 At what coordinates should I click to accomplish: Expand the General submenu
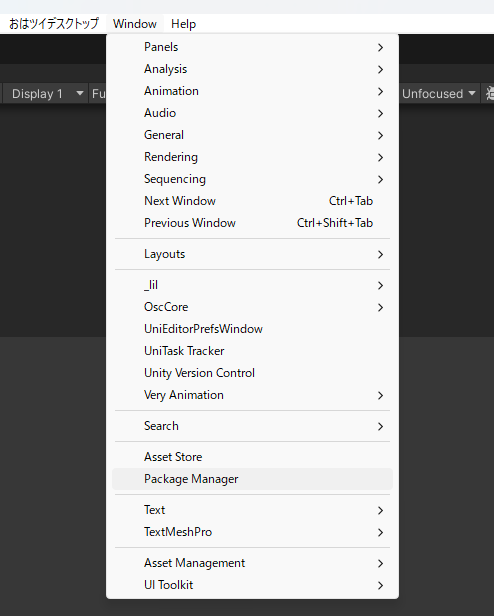tap(252, 135)
